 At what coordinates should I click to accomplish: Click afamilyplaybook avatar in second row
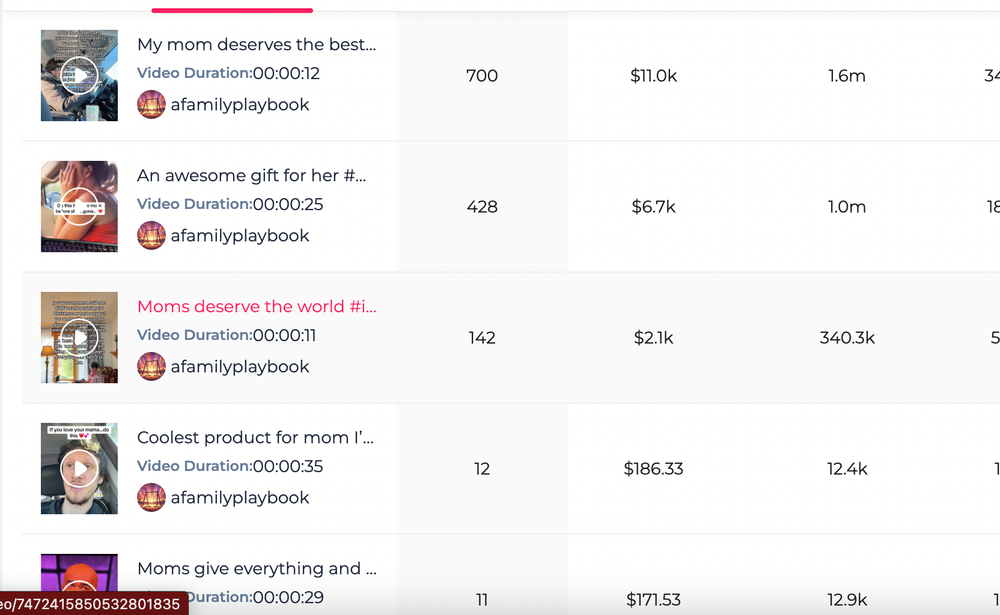[x=151, y=235]
